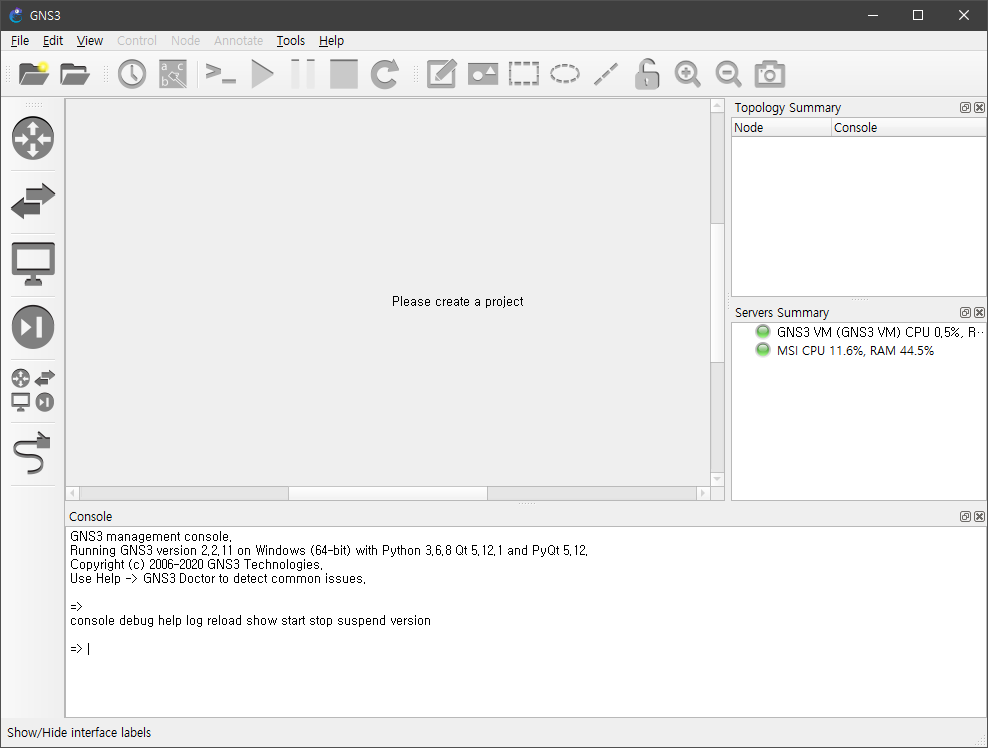This screenshot has width=988, height=748.
Task: Open the View menu
Action: (89, 41)
